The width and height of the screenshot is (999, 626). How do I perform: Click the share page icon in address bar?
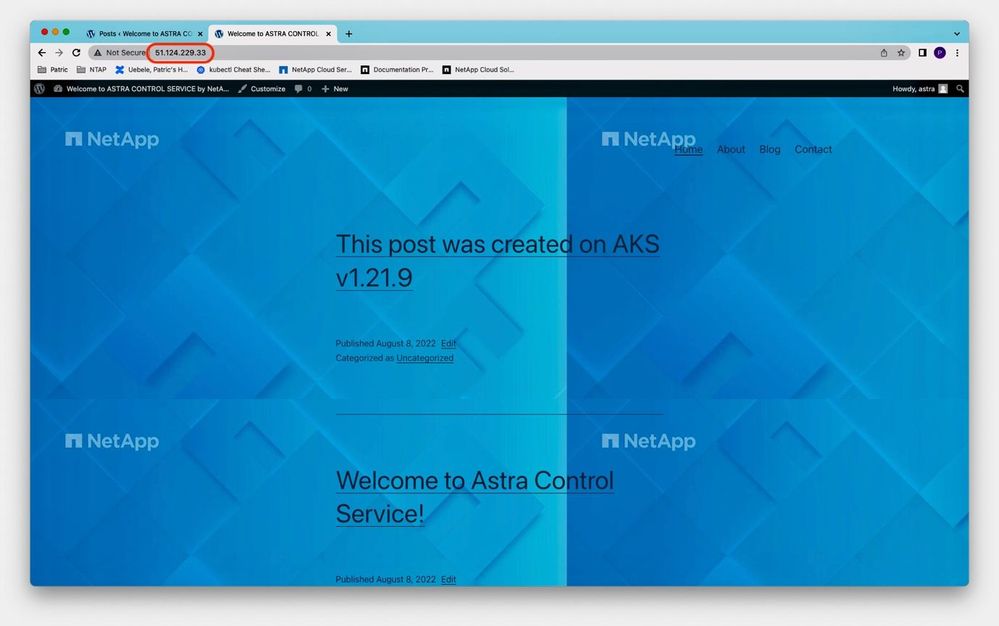pos(884,53)
